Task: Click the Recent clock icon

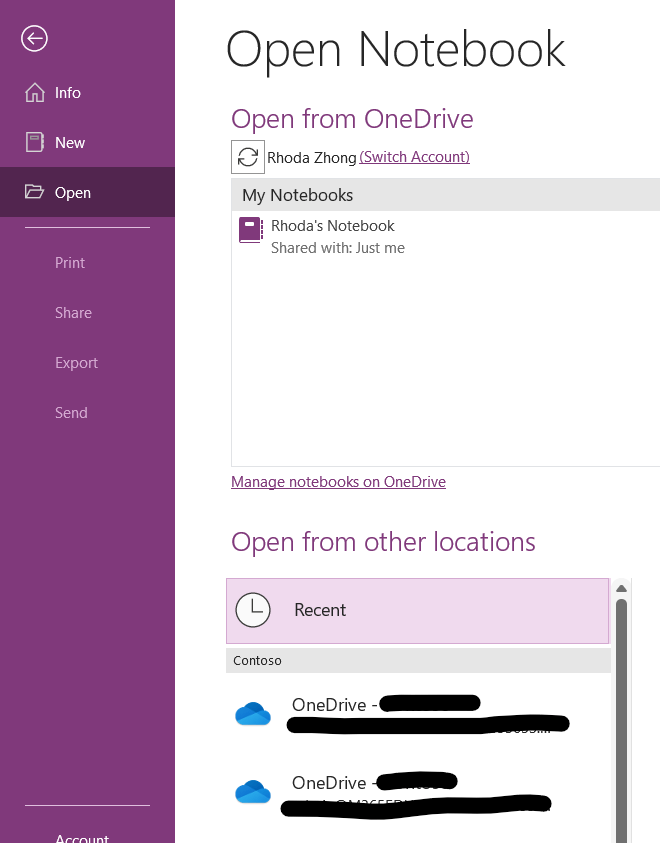Action: coord(253,609)
